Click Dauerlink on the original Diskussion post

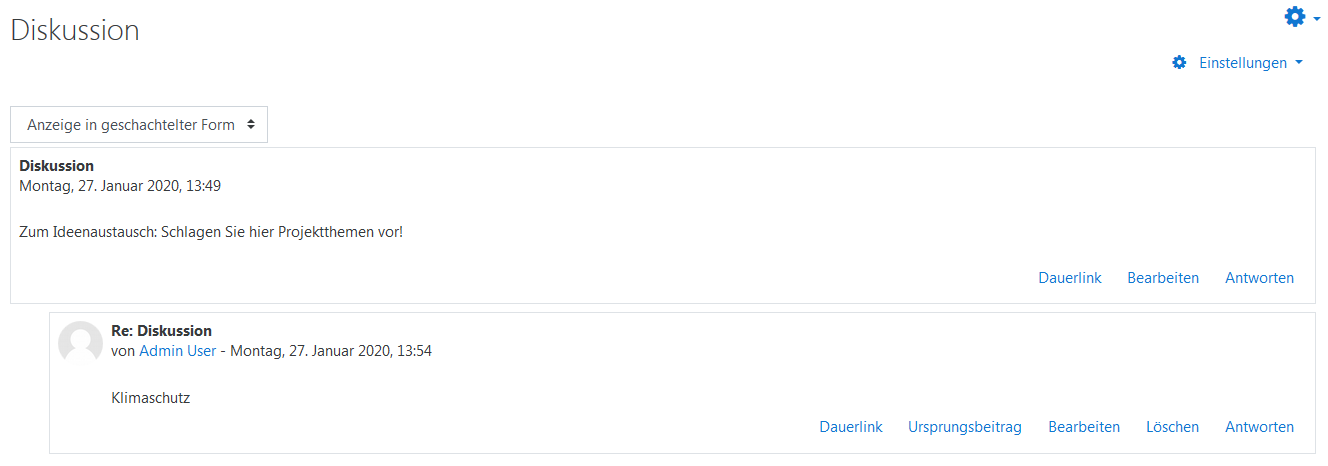click(1070, 278)
